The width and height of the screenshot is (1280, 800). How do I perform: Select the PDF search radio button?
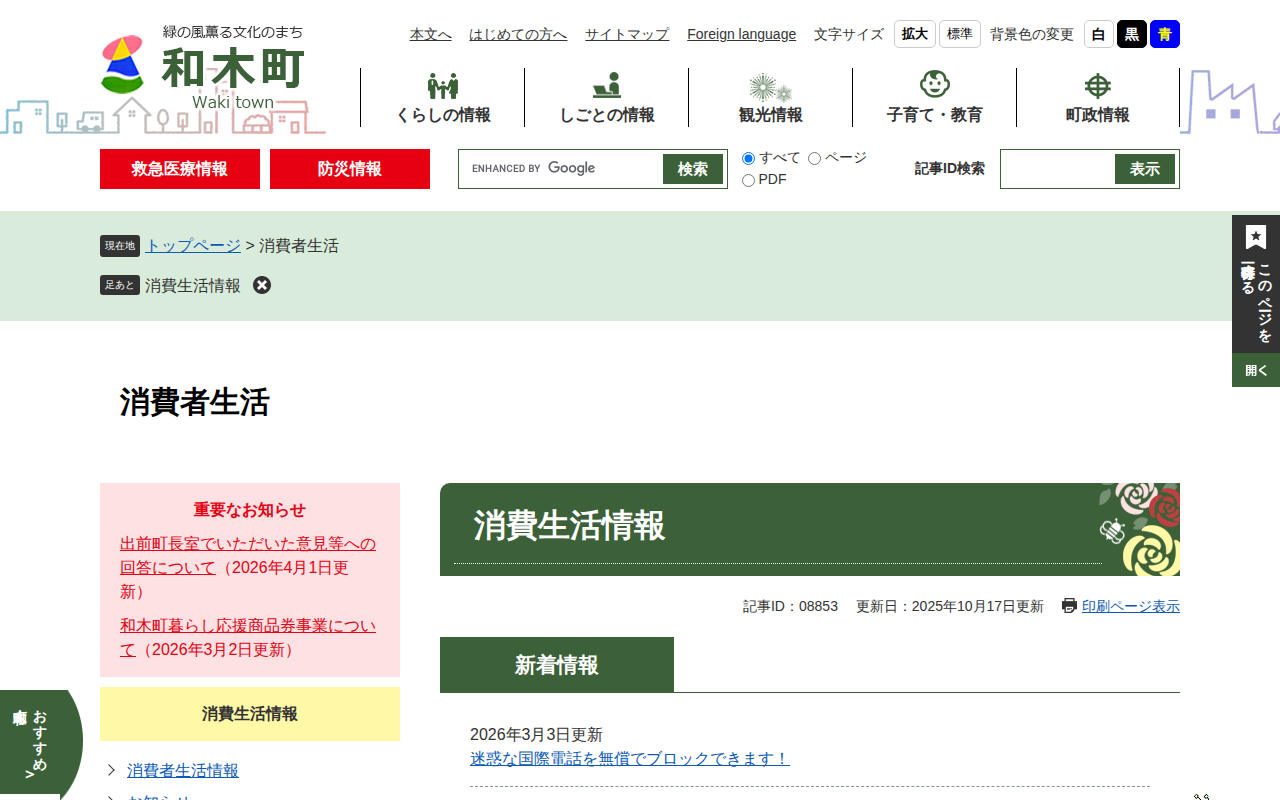(x=748, y=181)
